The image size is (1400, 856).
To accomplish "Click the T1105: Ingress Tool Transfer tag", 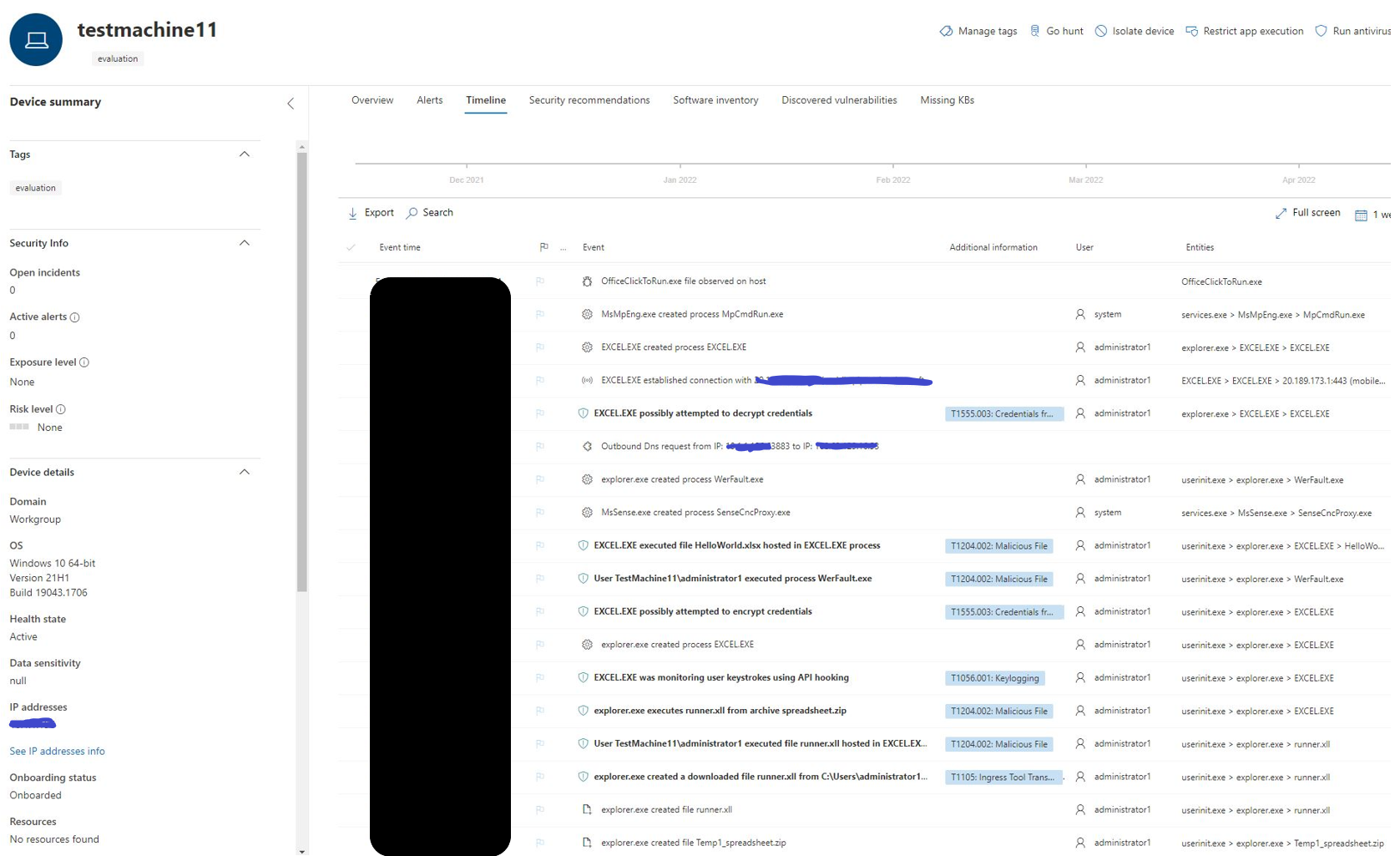I will (x=1004, y=777).
